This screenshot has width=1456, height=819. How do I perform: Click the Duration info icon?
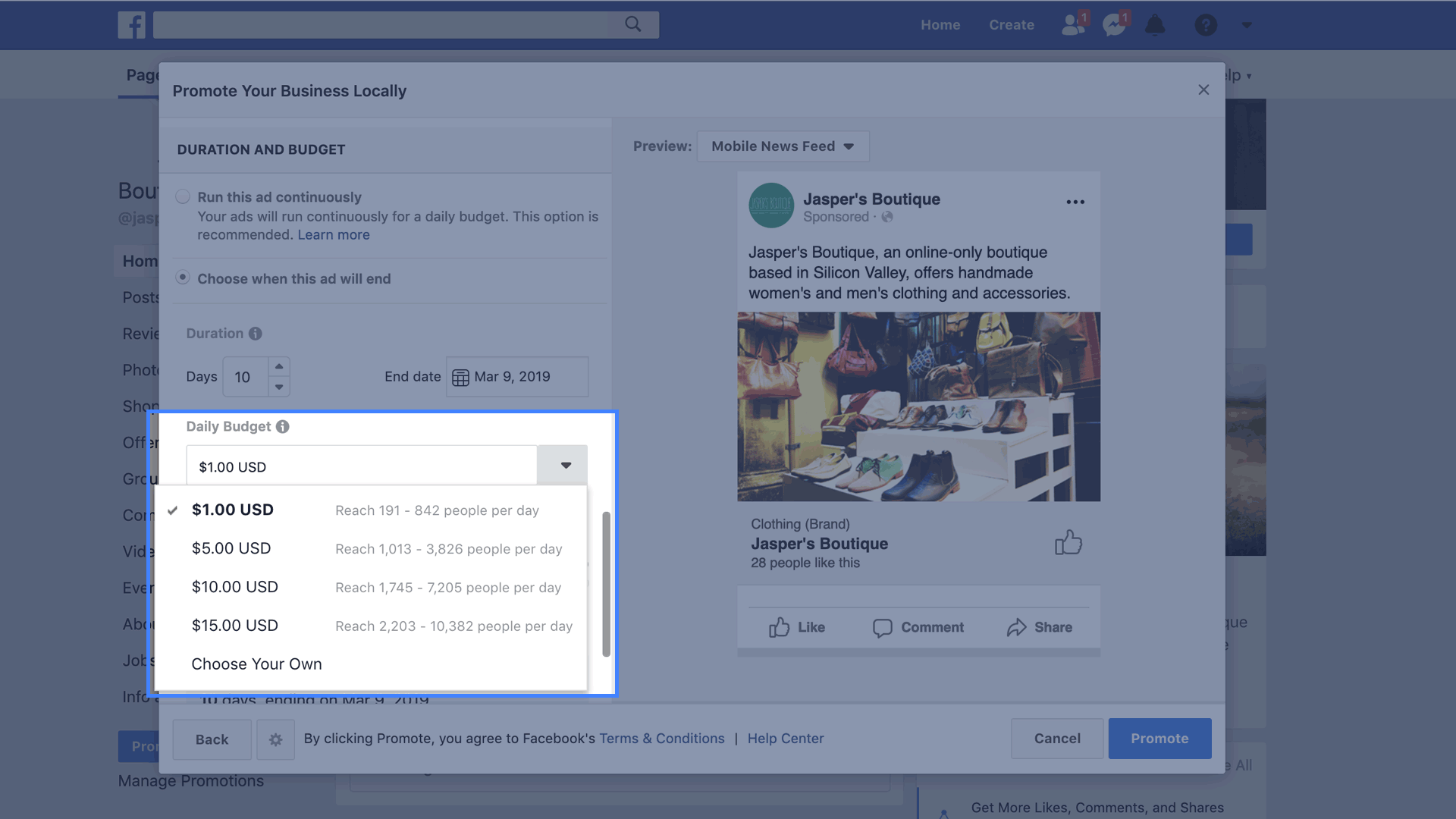(x=256, y=334)
